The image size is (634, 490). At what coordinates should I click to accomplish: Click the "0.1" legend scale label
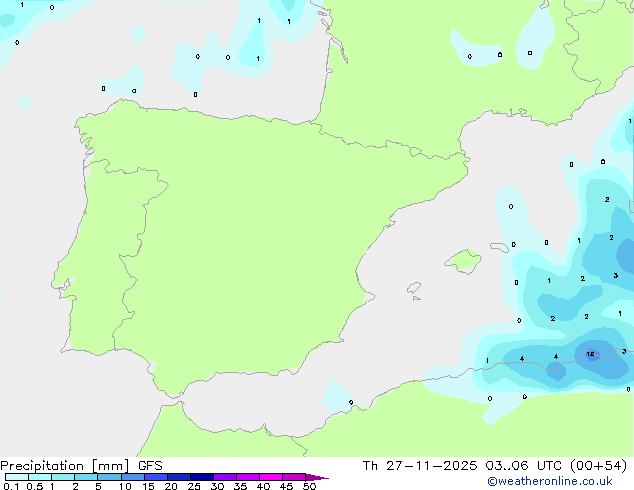pos(11,486)
